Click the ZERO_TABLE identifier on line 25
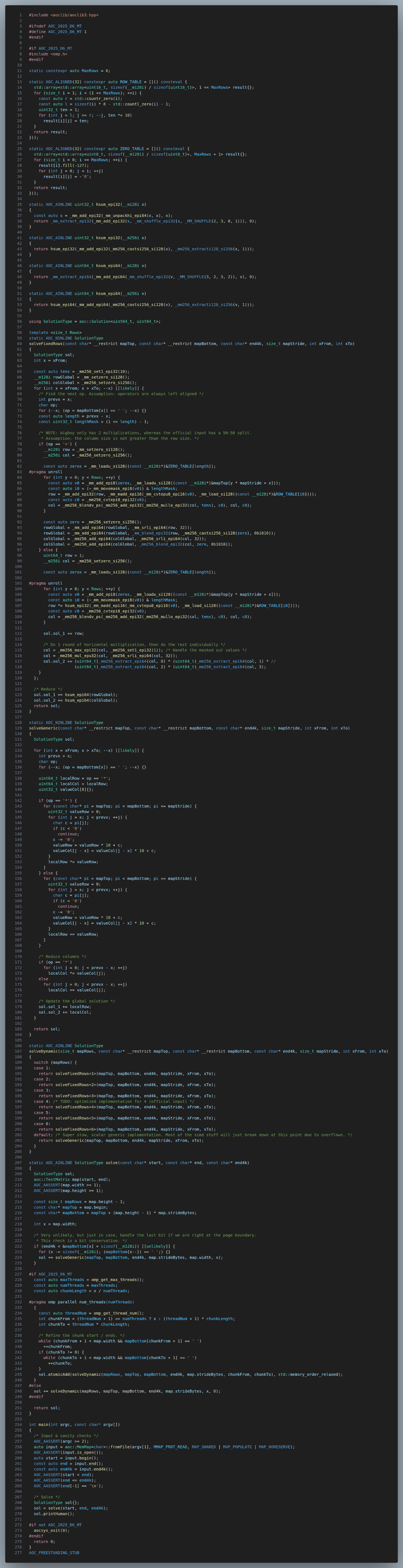The image size is (403, 1568). (132, 149)
